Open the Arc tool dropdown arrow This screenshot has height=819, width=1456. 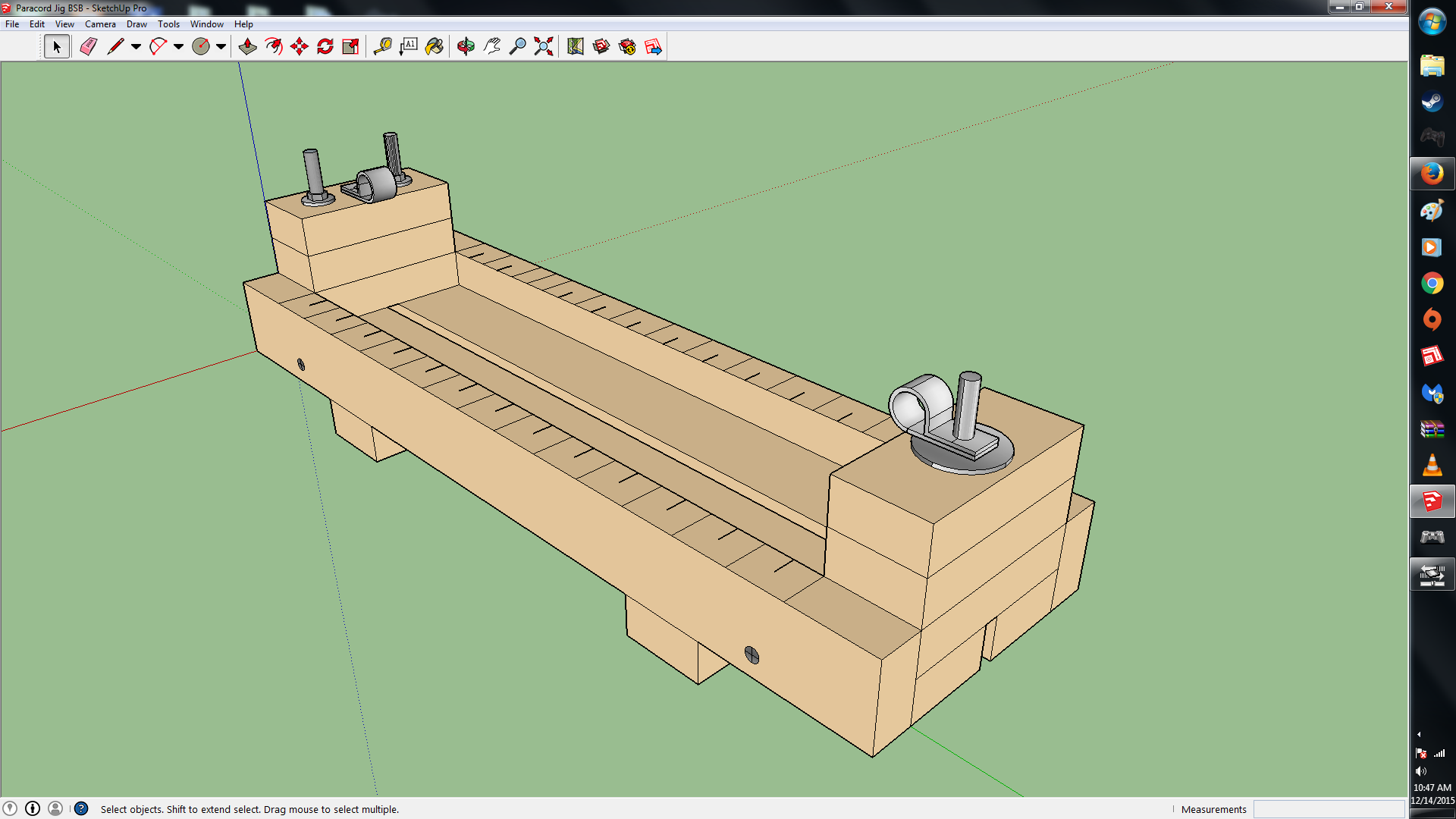178,47
